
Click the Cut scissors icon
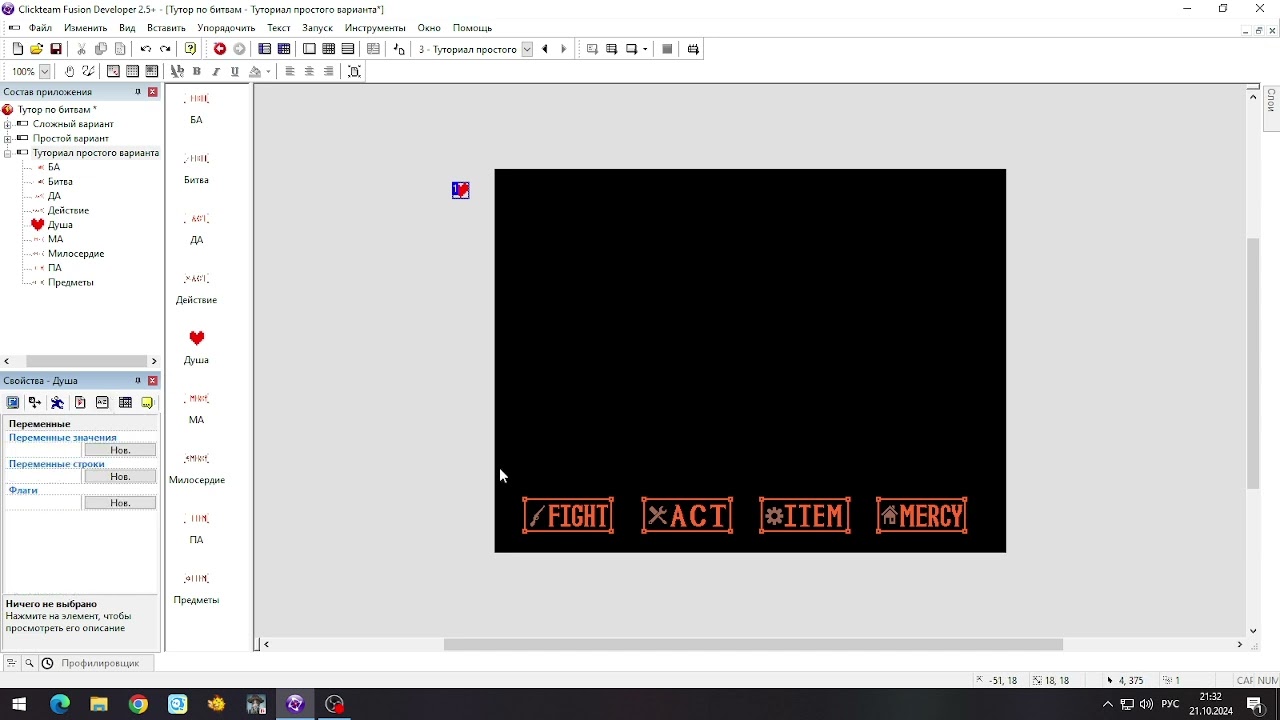[82, 49]
